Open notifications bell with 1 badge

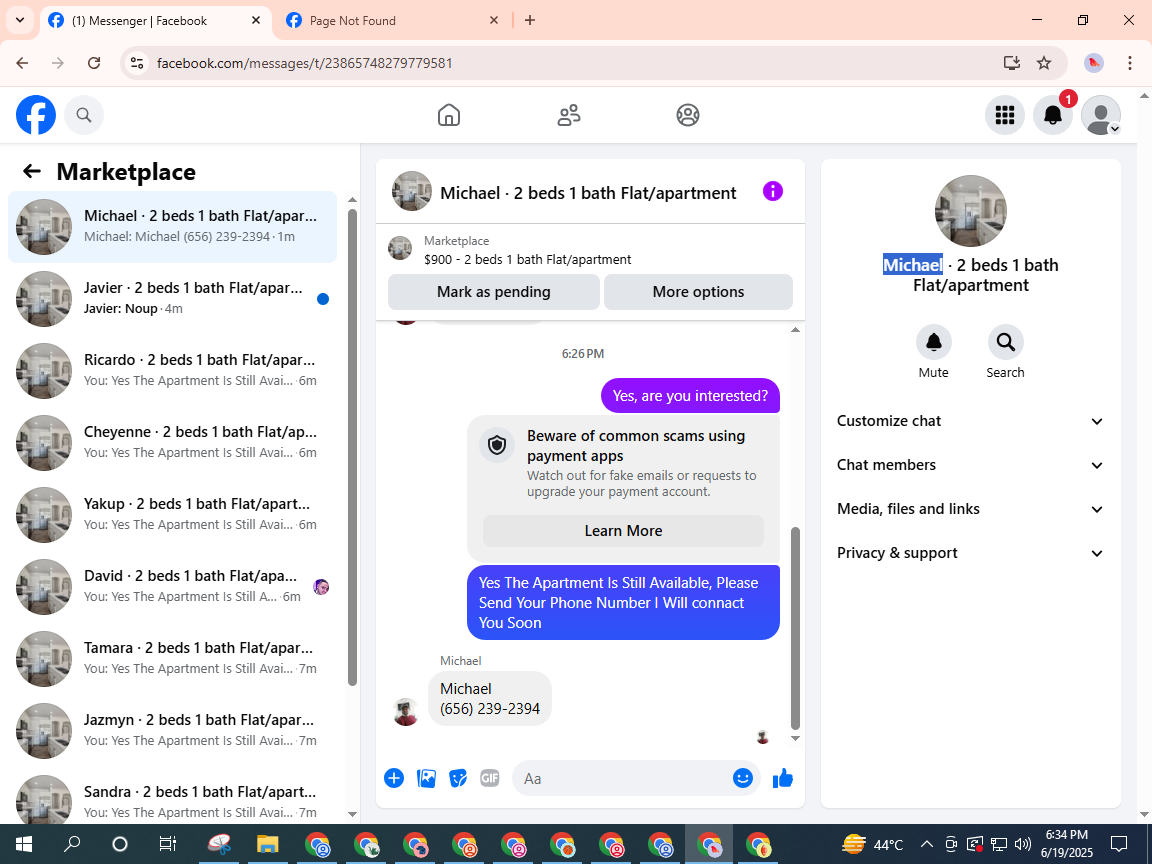pyautogui.click(x=1053, y=115)
